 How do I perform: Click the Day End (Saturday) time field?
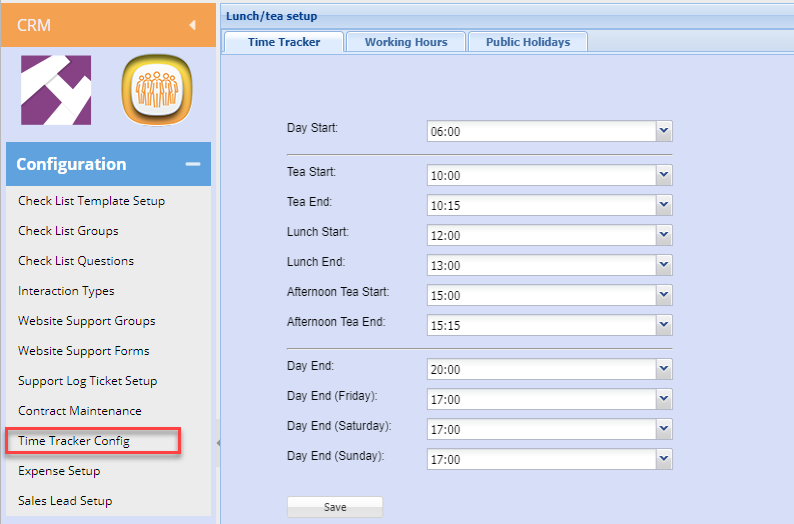[542, 429]
